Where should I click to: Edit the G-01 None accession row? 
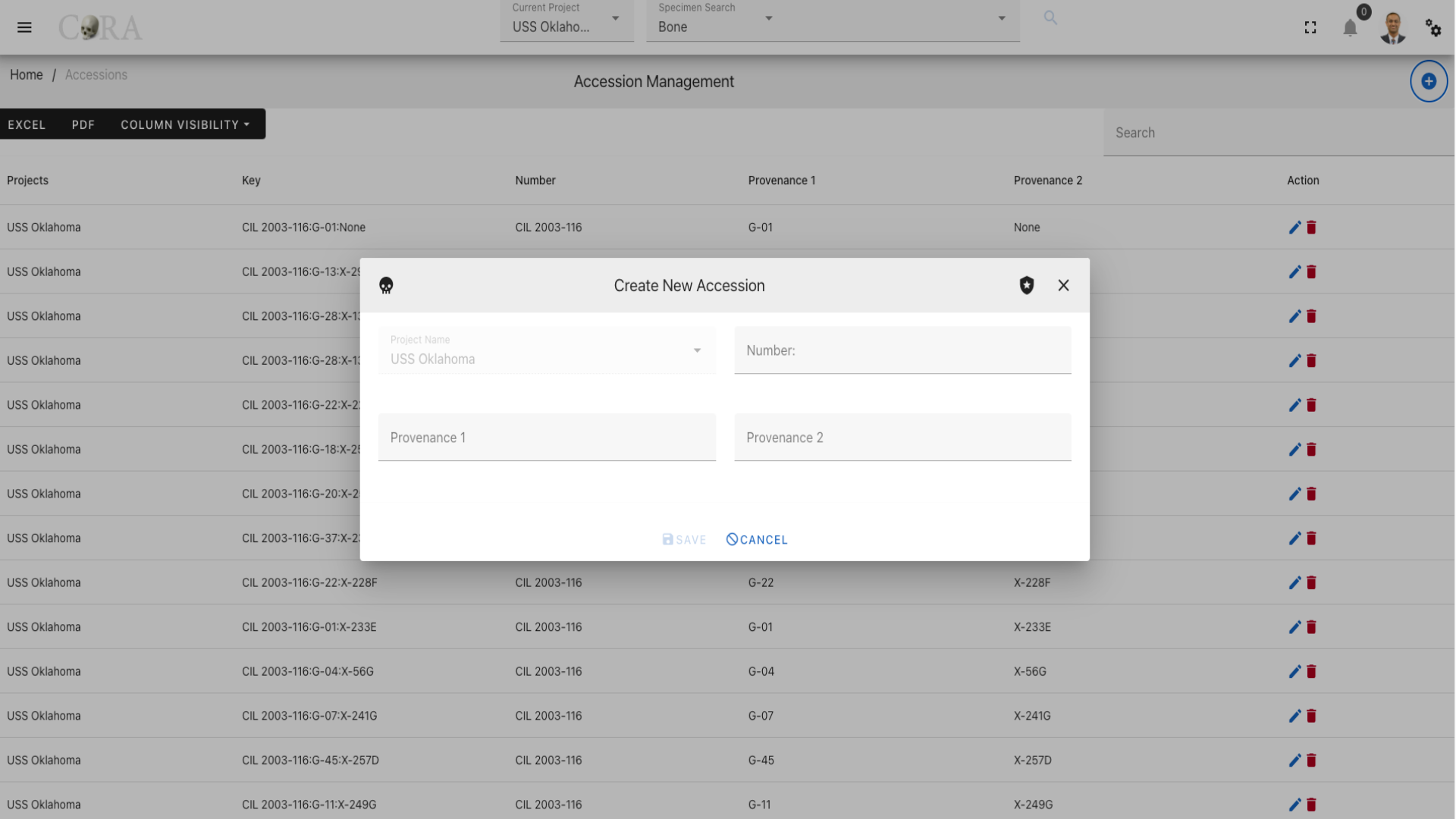click(1294, 227)
